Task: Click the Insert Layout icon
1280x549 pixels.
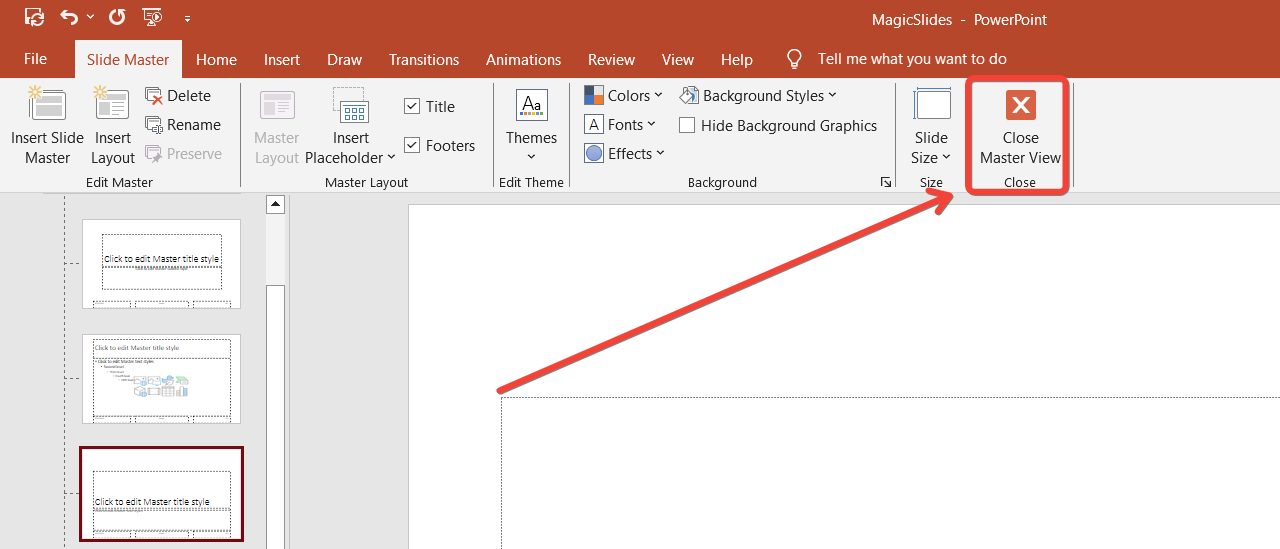Action: pyautogui.click(x=112, y=126)
